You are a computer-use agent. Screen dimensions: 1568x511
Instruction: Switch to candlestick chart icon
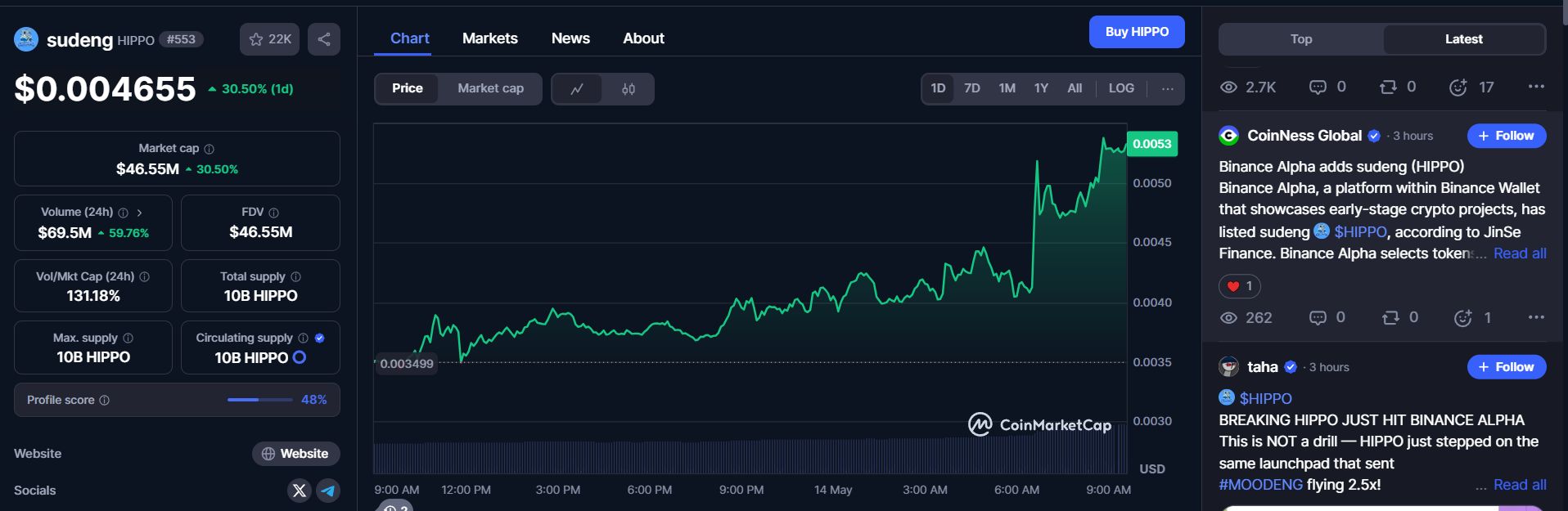click(628, 89)
